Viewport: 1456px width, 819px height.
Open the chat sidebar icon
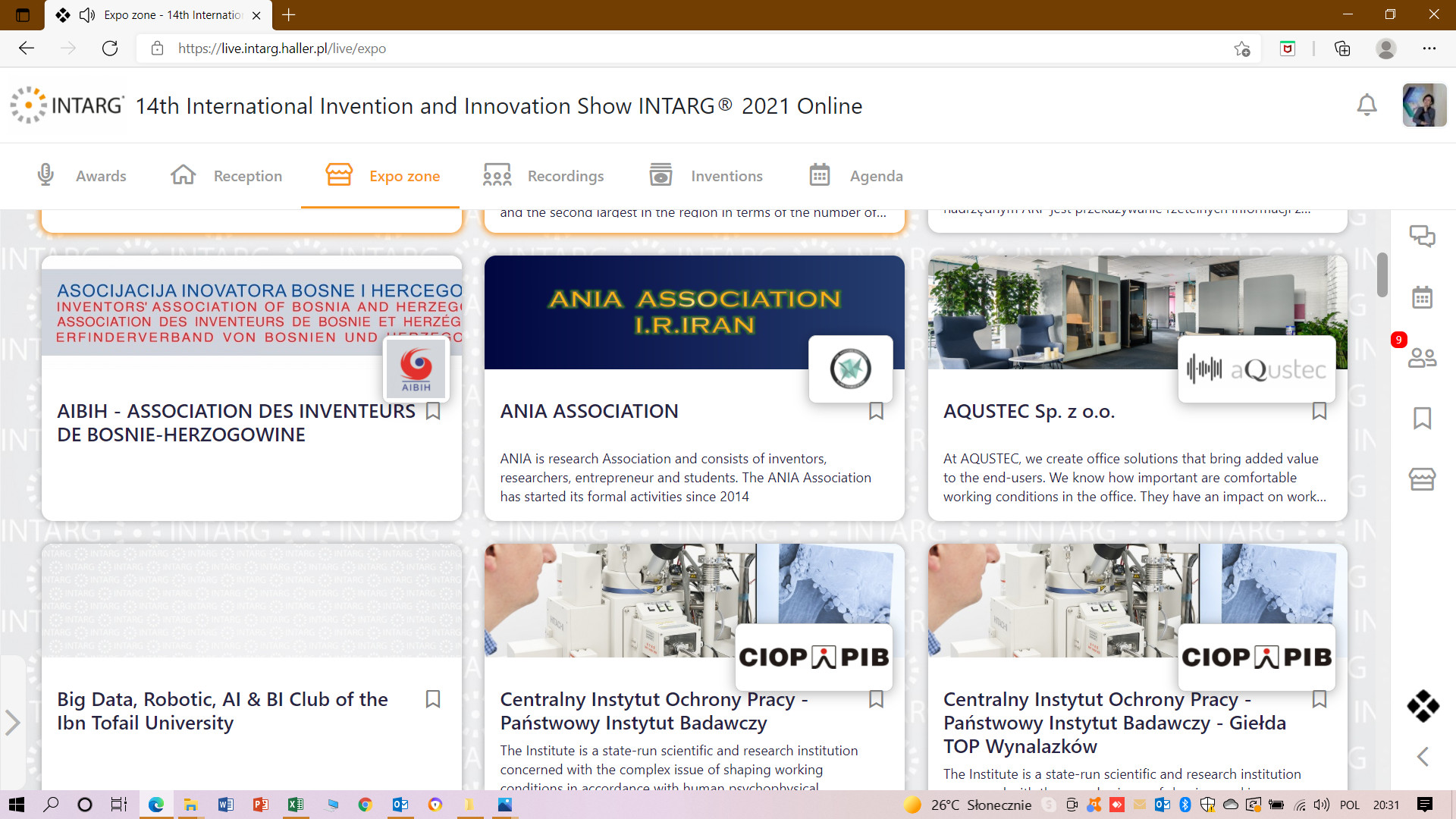tap(1422, 236)
